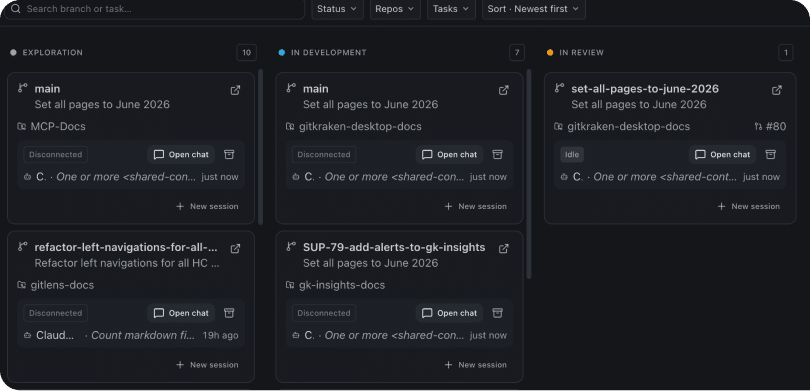Open the Status filter dropdown
Screen dimensions: 810x391
[x=337, y=9]
